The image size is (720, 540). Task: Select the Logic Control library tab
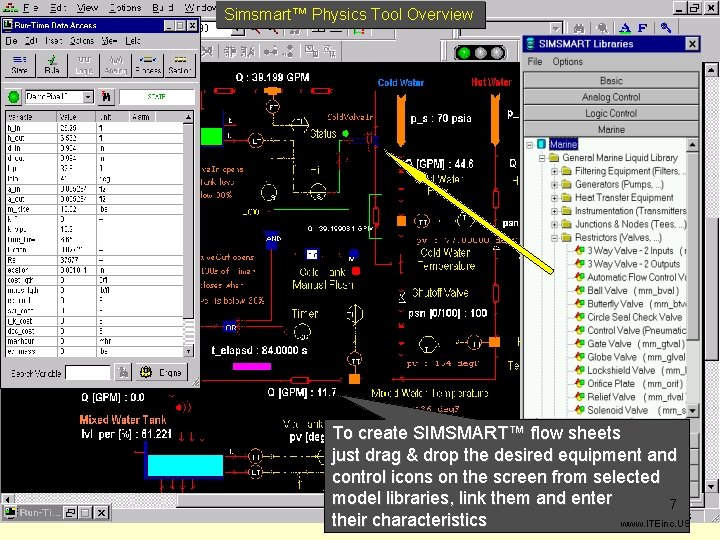[x=611, y=113]
